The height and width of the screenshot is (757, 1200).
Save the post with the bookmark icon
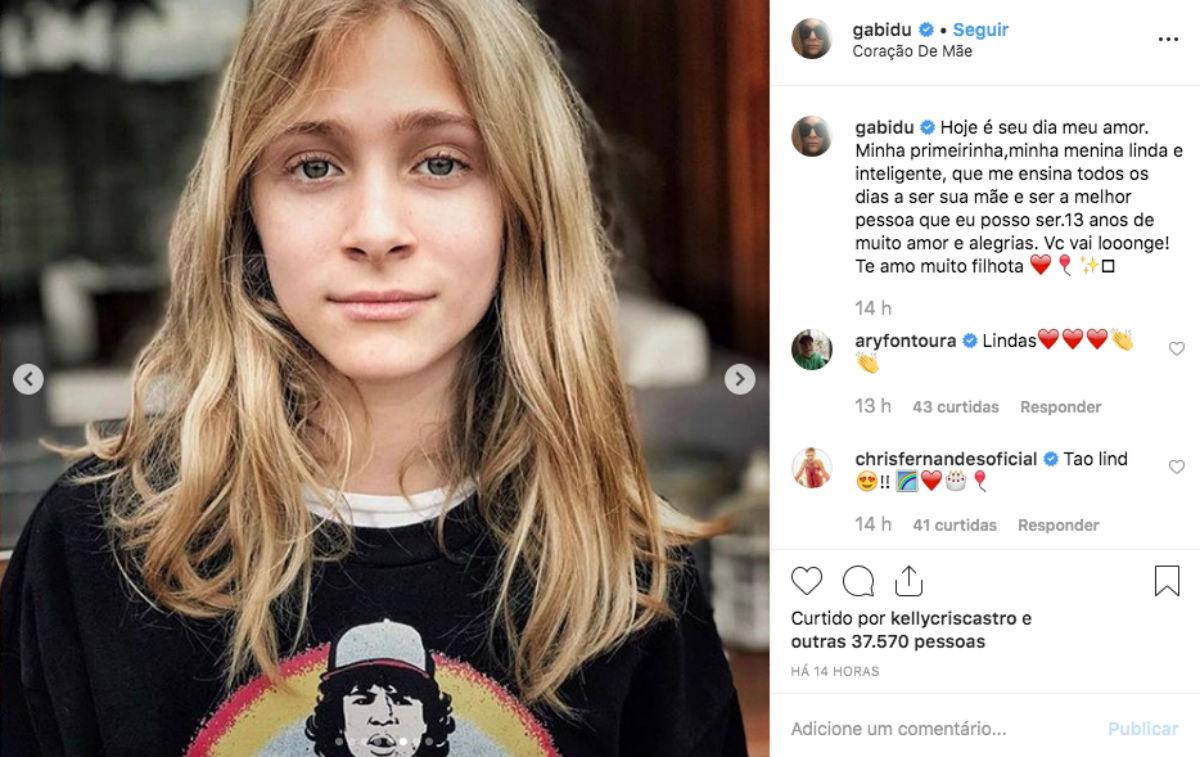pyautogui.click(x=1167, y=581)
